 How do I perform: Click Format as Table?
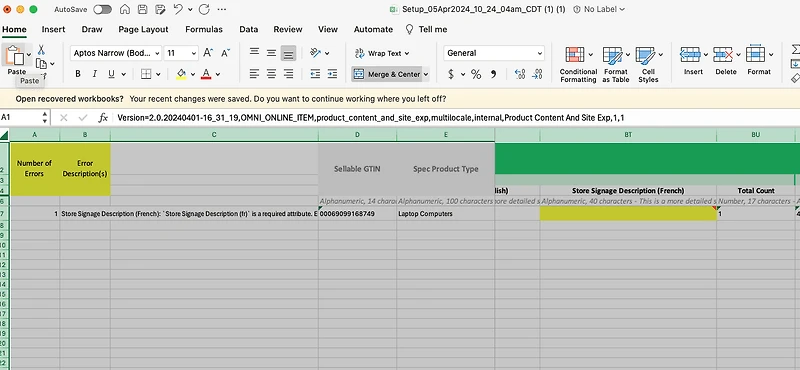pos(616,64)
